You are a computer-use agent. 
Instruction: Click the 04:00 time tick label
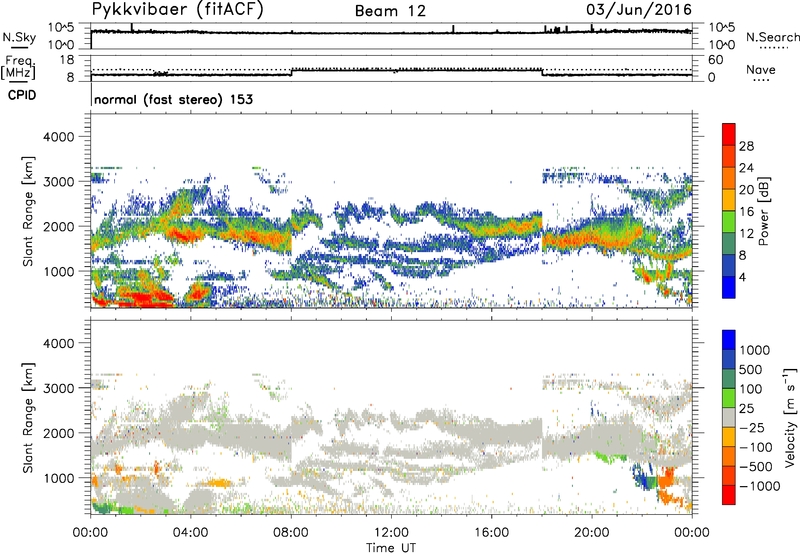(190, 533)
